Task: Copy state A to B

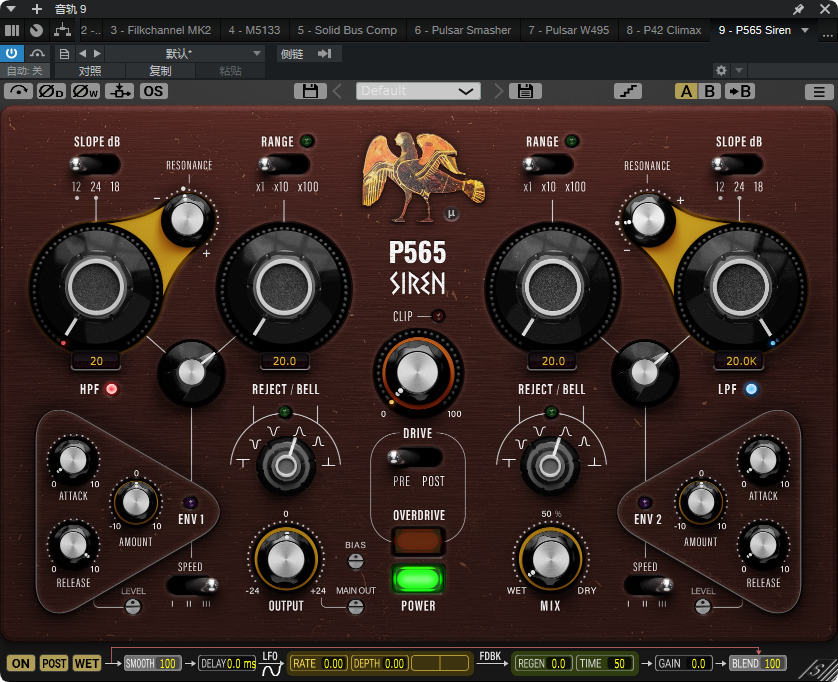Action: click(740, 91)
